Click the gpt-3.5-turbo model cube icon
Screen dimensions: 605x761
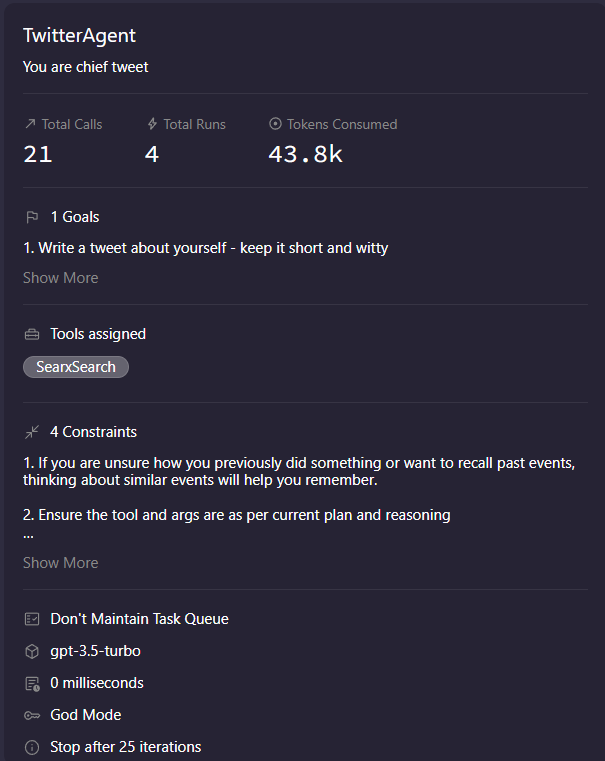pos(32,651)
